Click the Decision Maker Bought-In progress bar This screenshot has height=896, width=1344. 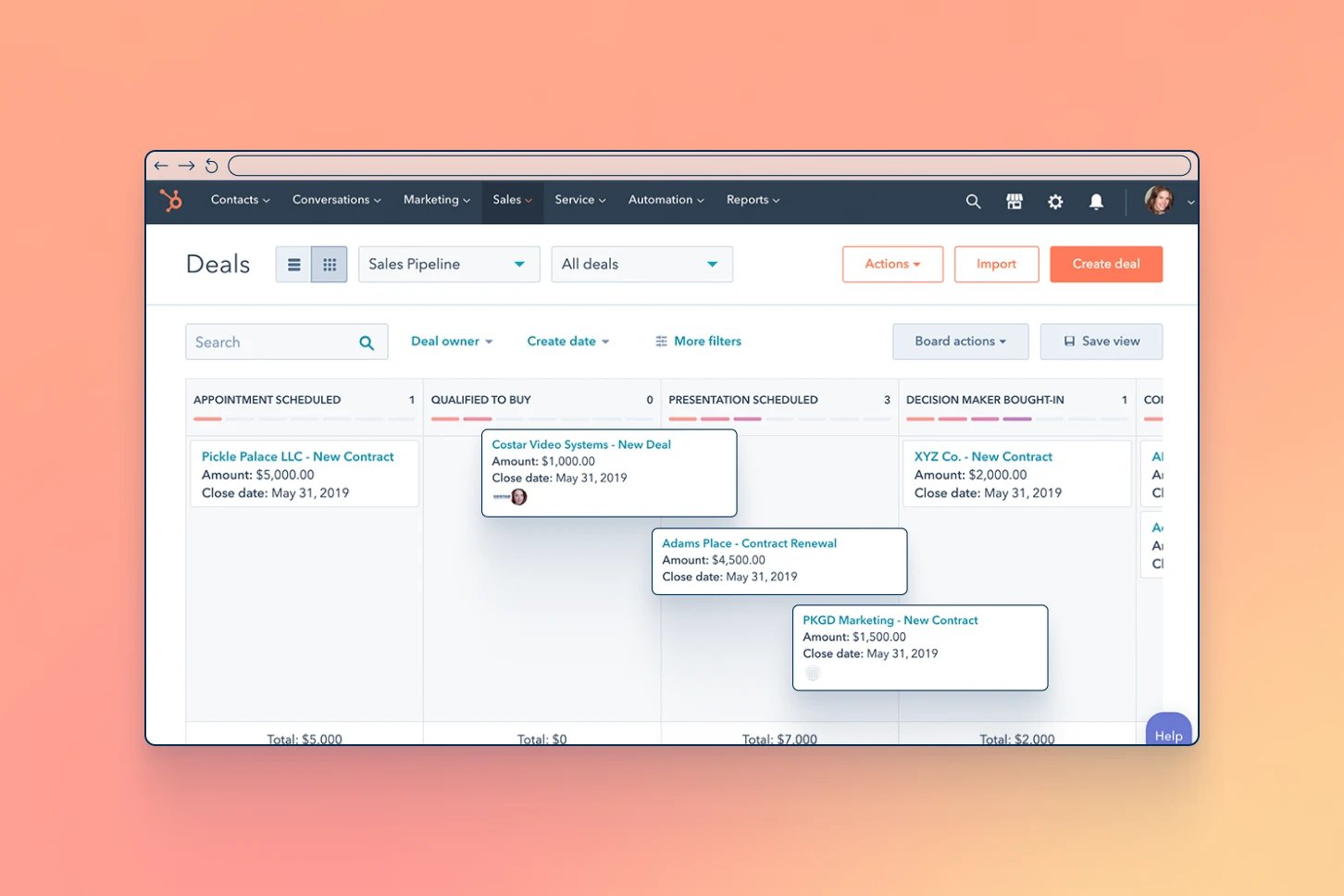[x=1016, y=419]
